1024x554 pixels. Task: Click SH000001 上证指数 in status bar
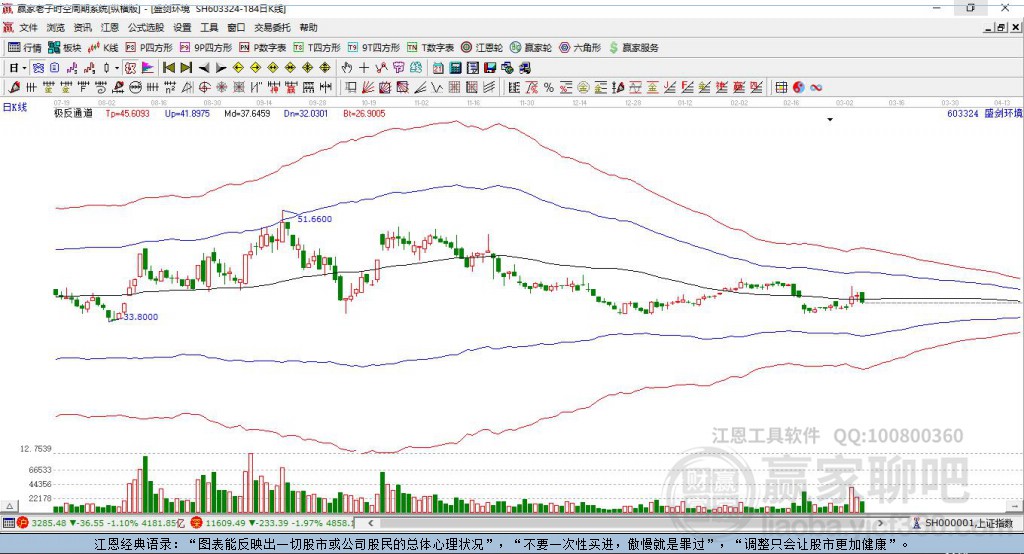click(968, 523)
